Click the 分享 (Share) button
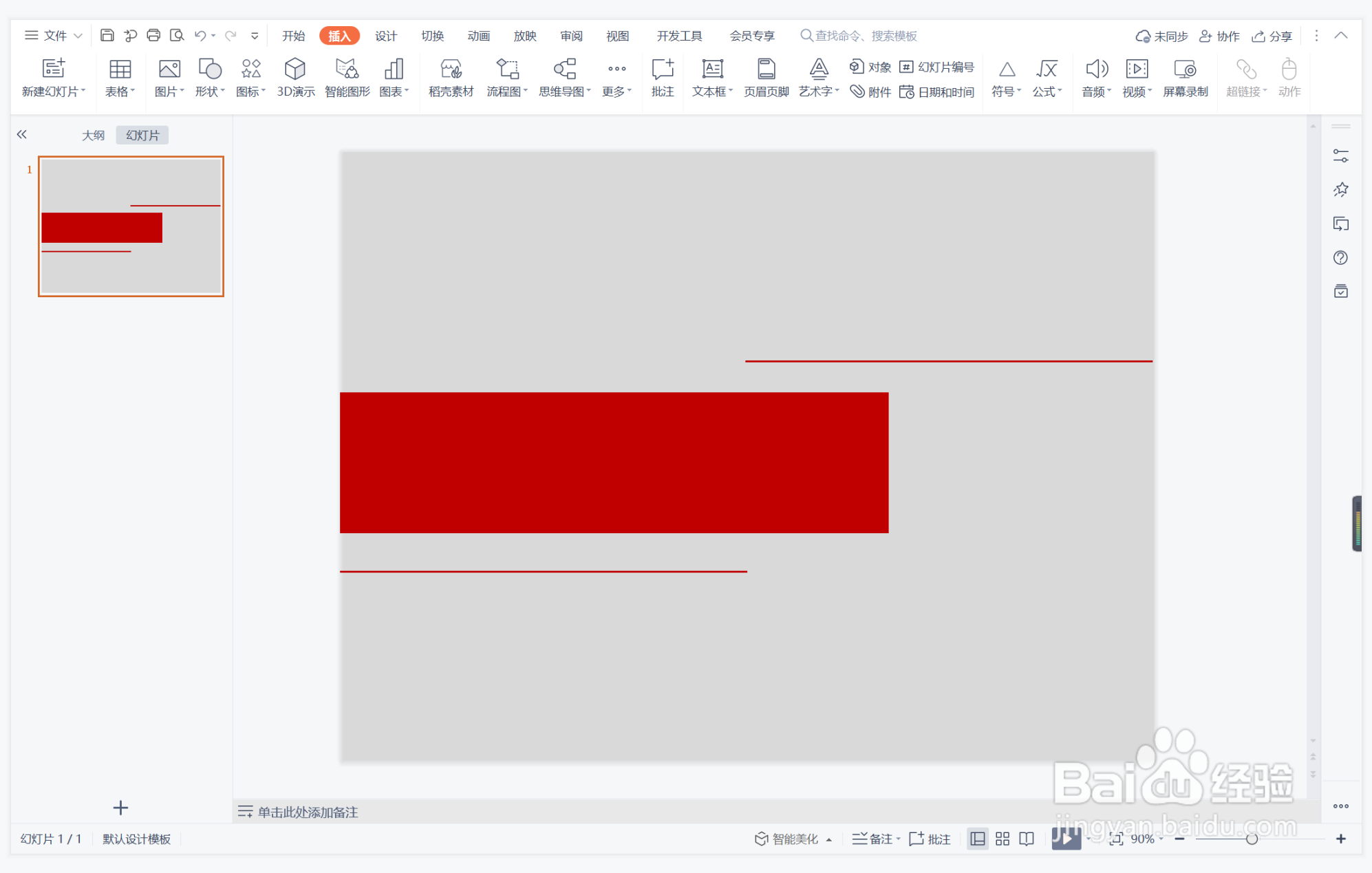The image size is (1372, 873). pos(1272,36)
